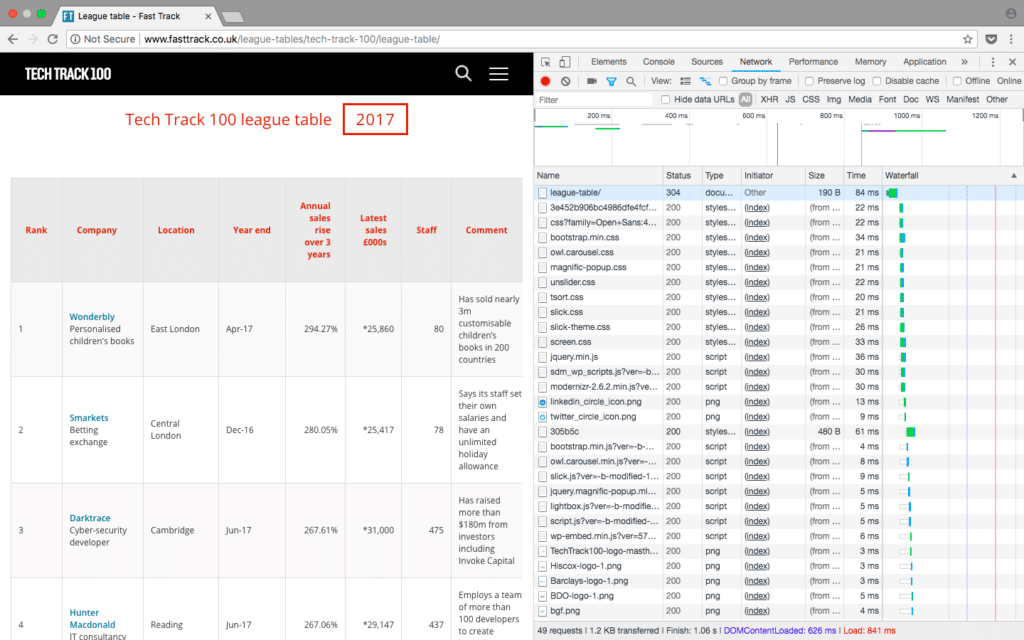Open a new browser tab
Screen dimensions: 1024x640
point(232,17)
